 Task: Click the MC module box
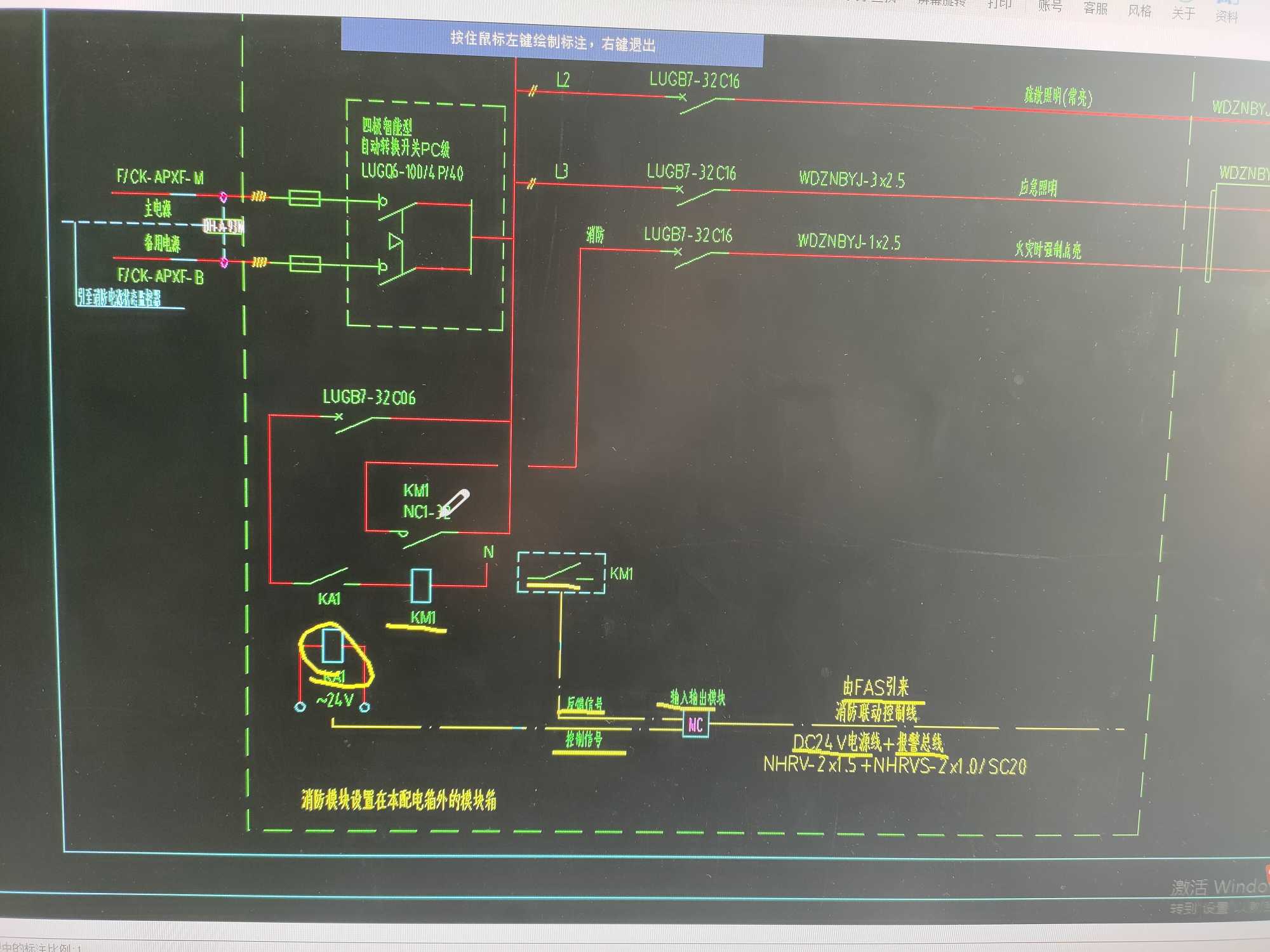pos(695,725)
